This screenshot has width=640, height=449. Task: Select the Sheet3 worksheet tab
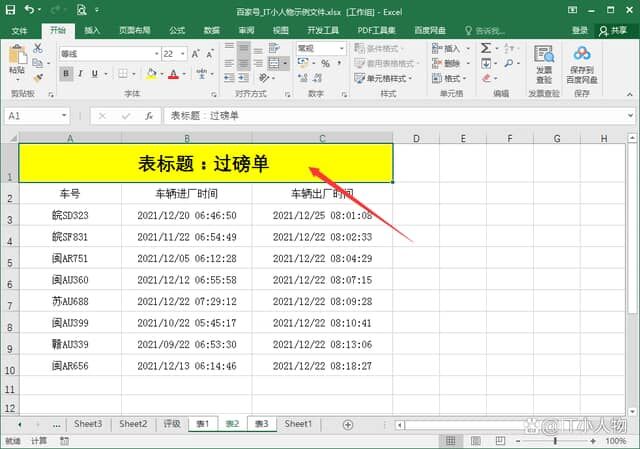pyautogui.click(x=88, y=424)
